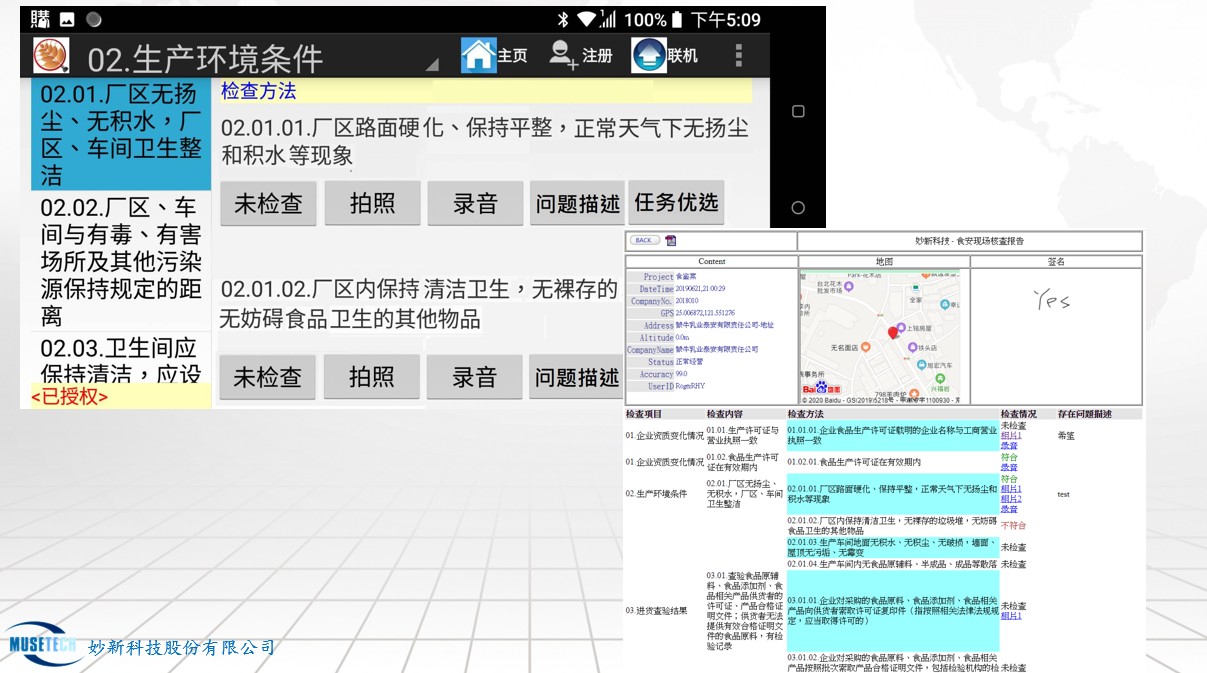The image size is (1207, 673).
Task: Expand the 02.生产环境条件 category dropdown
Action: coord(432,65)
